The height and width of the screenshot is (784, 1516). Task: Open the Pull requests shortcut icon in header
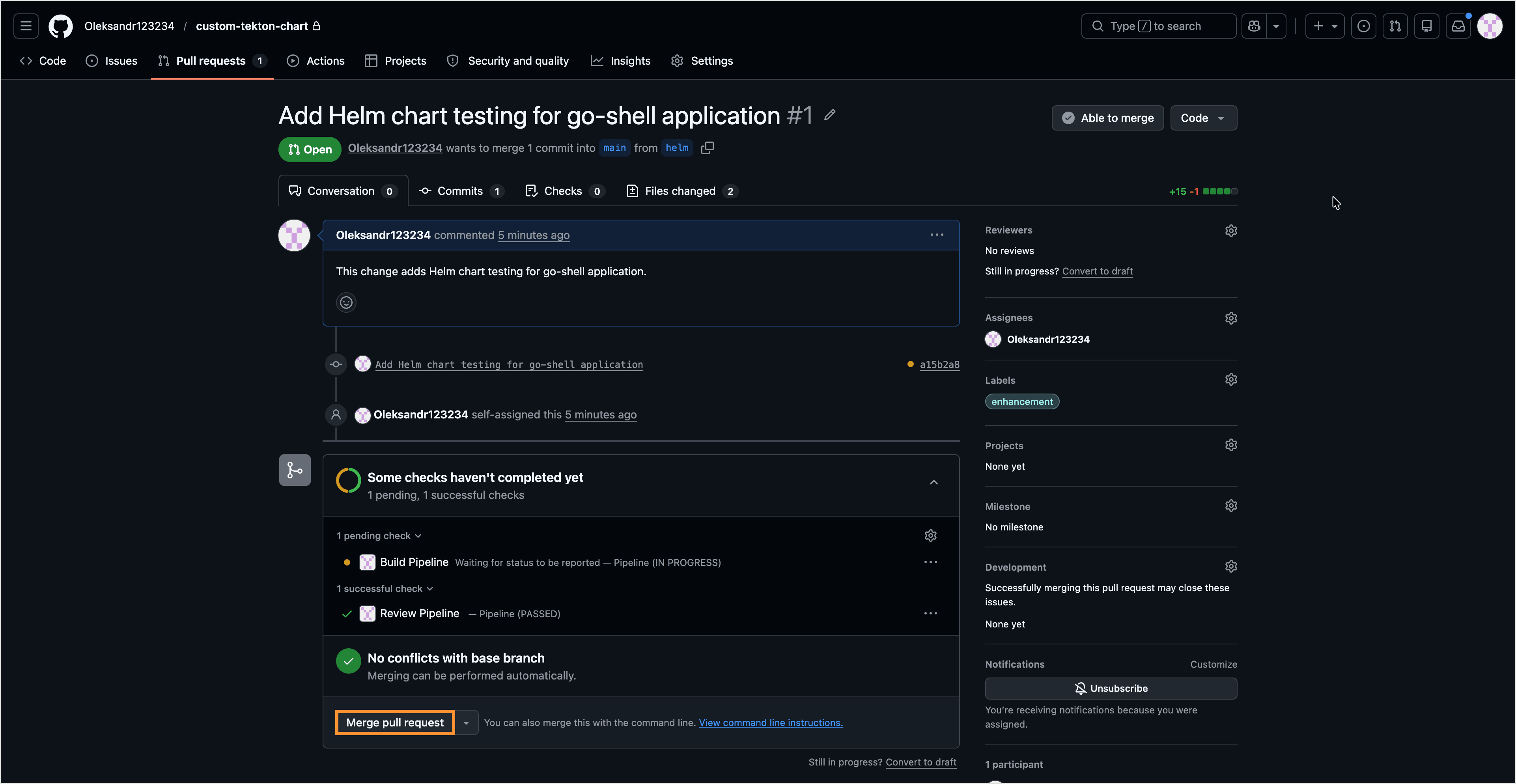click(x=1395, y=26)
